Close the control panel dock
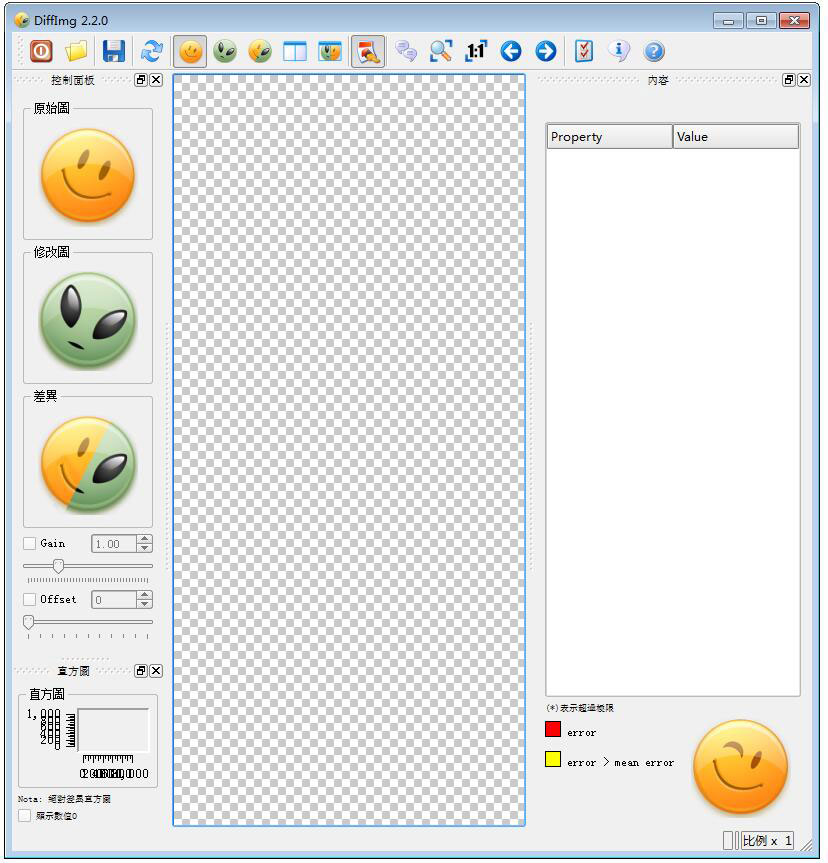828x863 pixels. tap(156, 80)
